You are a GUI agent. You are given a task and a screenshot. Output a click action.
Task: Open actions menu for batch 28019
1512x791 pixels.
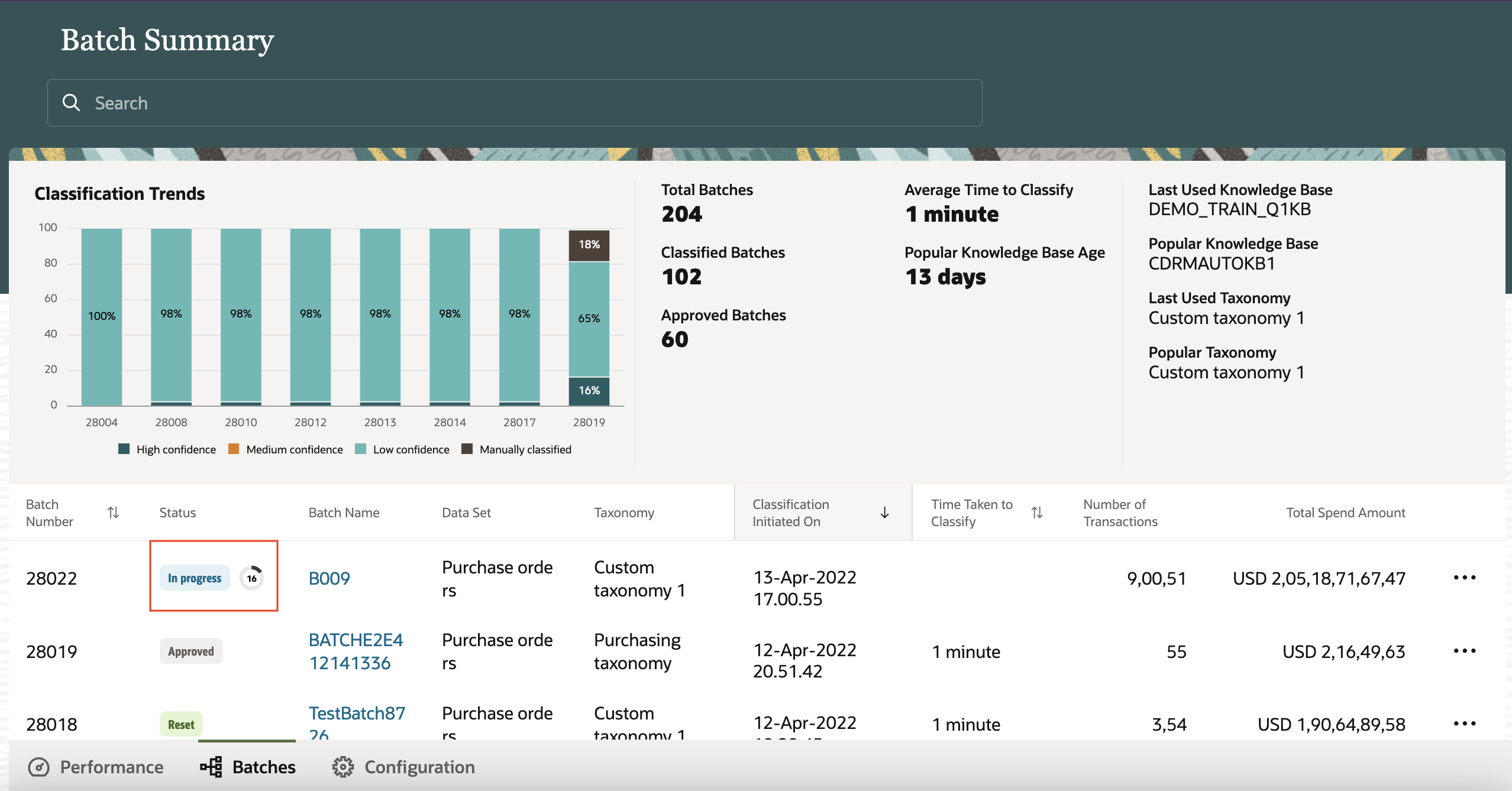pos(1465,651)
